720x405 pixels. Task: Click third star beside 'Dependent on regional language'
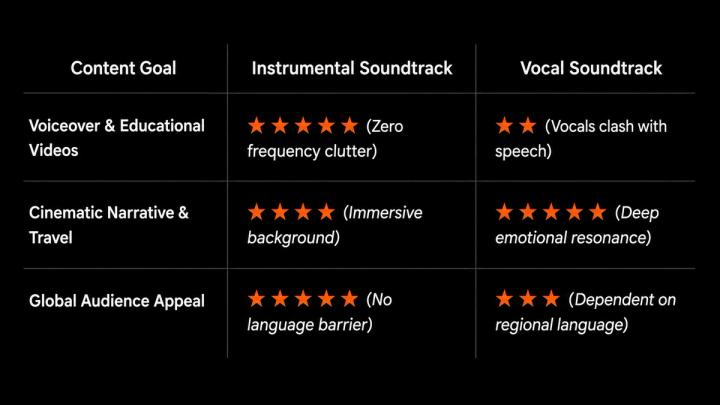coord(551,299)
